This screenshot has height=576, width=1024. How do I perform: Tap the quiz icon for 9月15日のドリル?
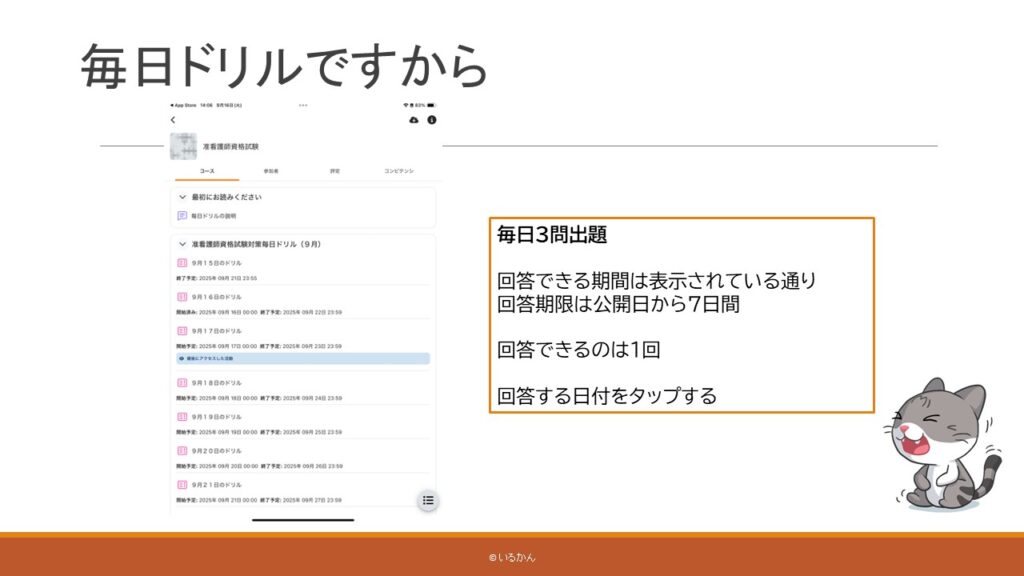coord(182,263)
